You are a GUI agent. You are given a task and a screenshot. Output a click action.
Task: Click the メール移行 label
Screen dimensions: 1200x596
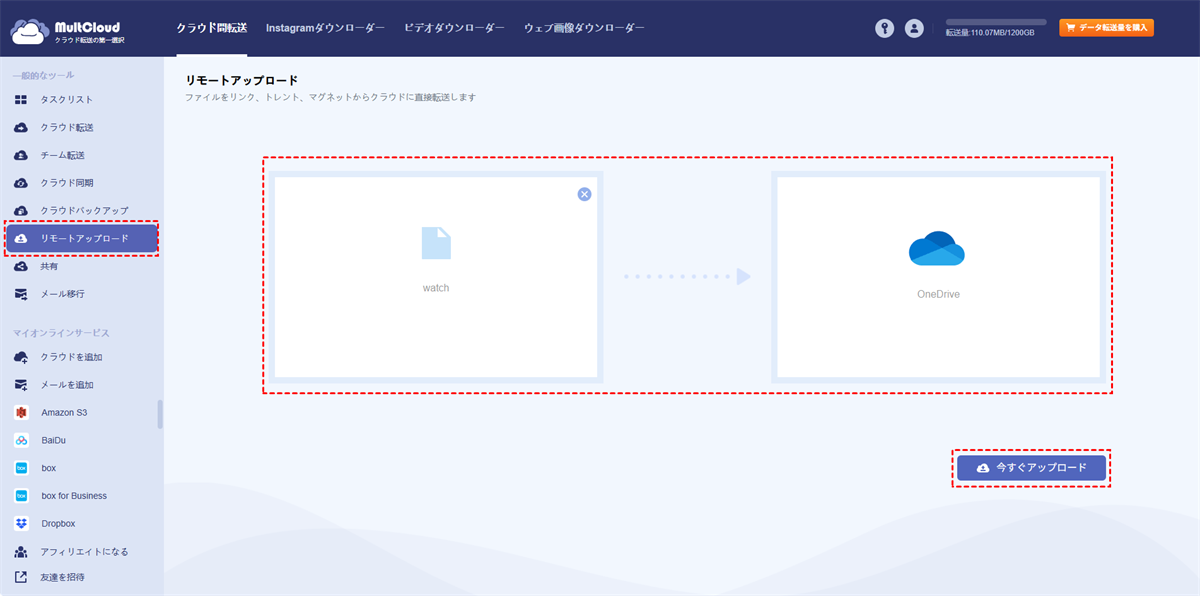click(x=63, y=295)
